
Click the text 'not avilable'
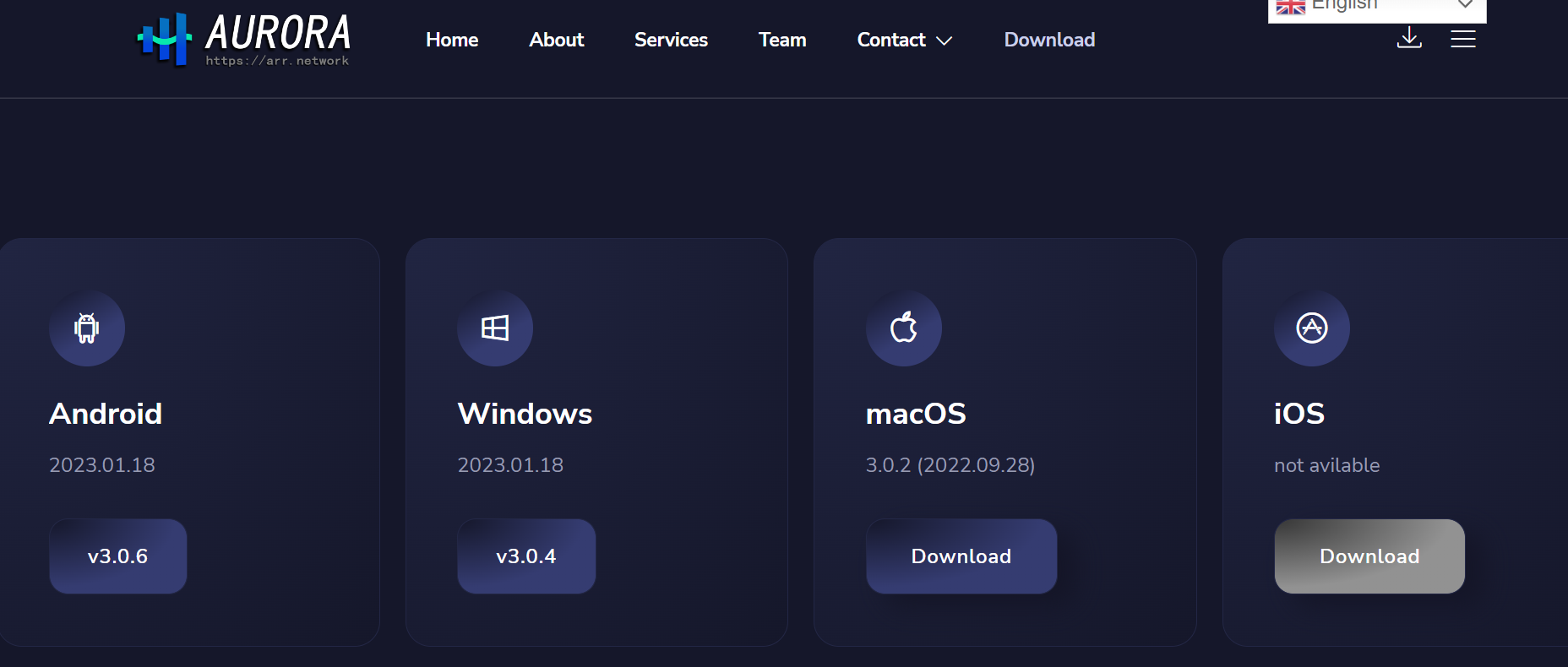(x=1327, y=465)
